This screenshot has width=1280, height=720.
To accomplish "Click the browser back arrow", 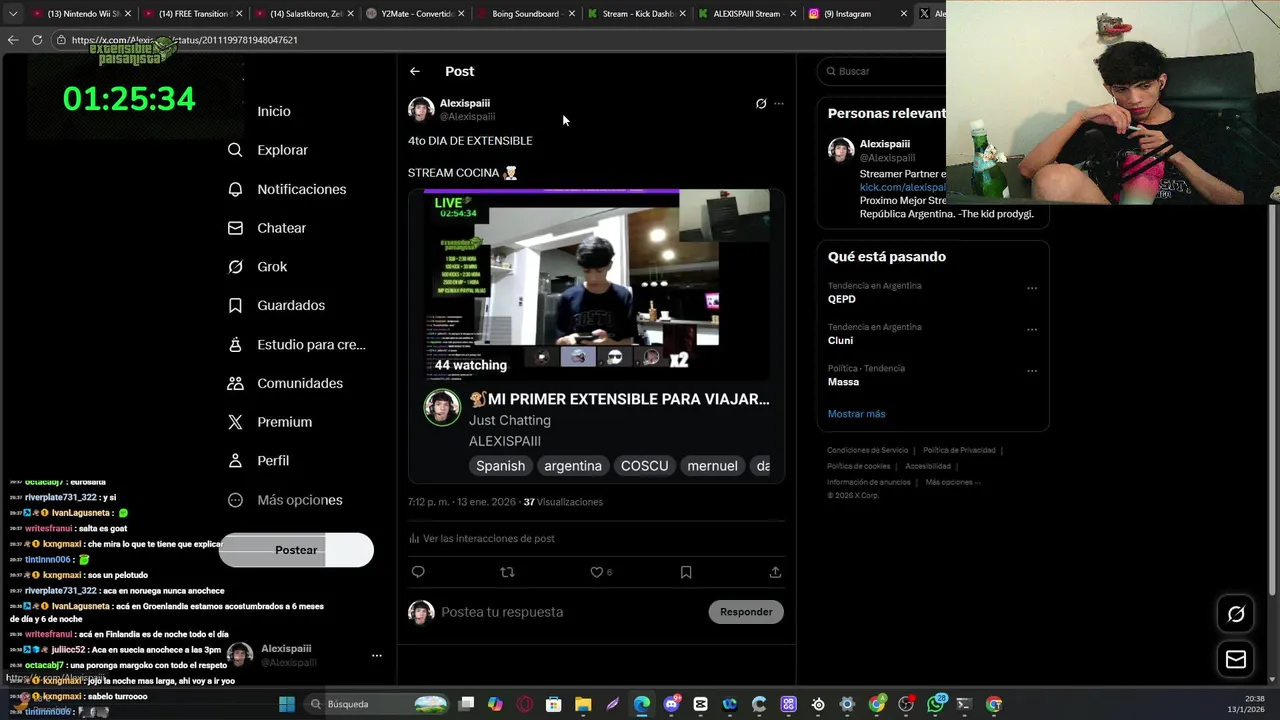I will pyautogui.click(x=13, y=40).
